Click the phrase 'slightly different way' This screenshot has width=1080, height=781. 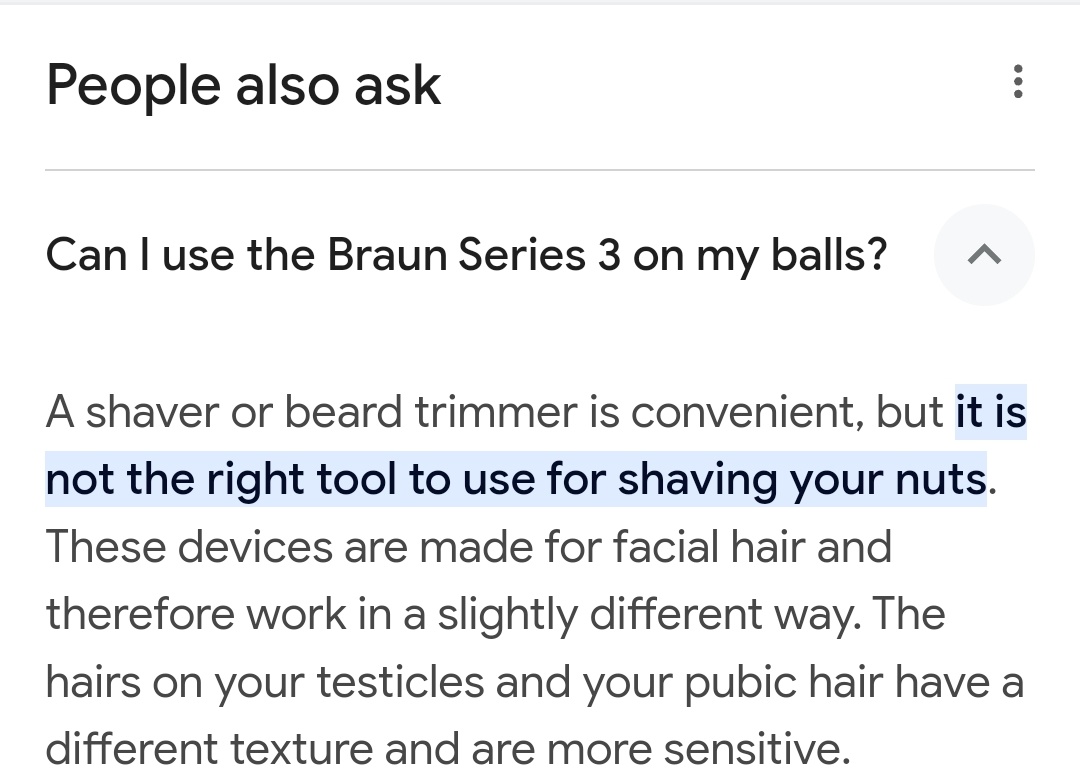[x=650, y=614]
